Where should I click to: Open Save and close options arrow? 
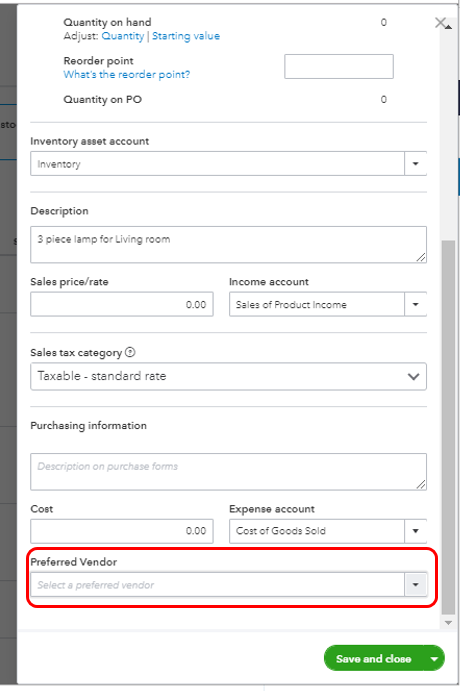tap(434, 659)
